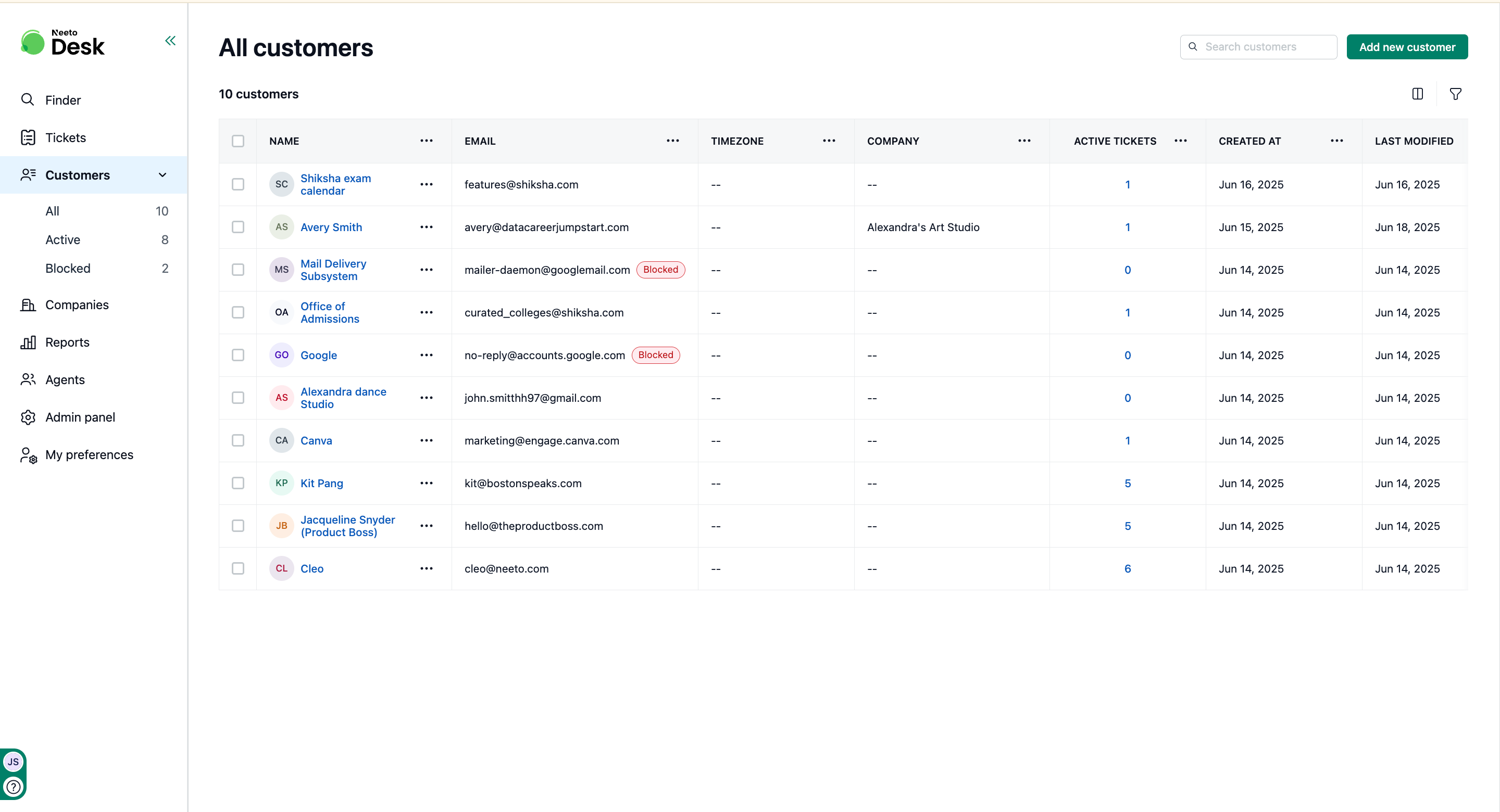Click the KP avatar for Kit Pang
1500x812 pixels.
pyautogui.click(x=281, y=483)
